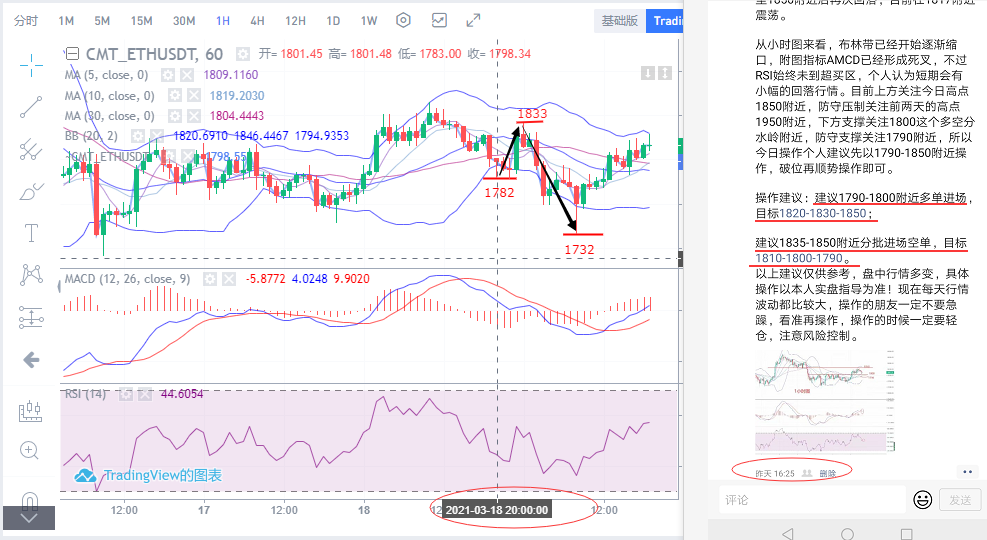This screenshot has width=987, height=540.
Task: Open the indicators chart icon
Action: 439,20
